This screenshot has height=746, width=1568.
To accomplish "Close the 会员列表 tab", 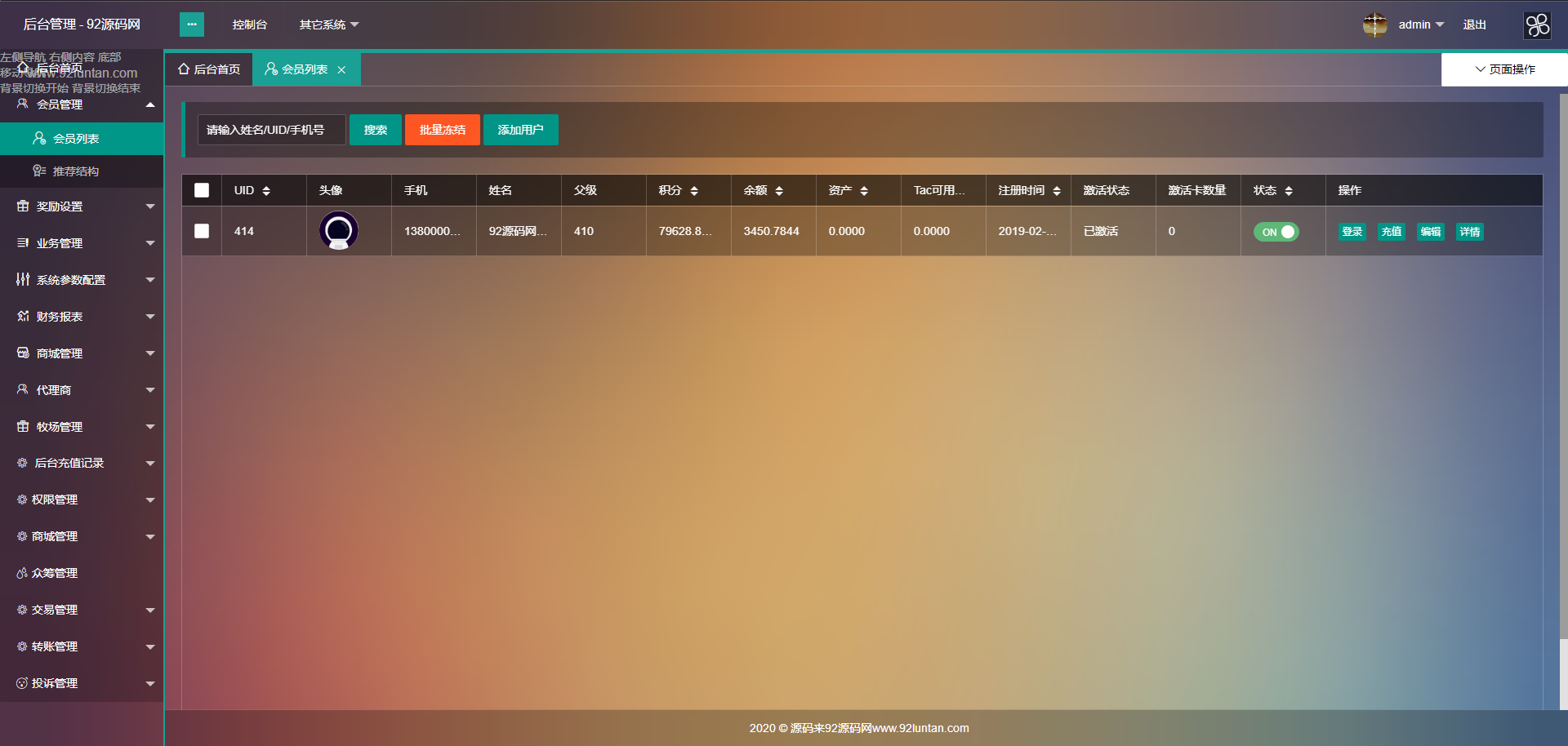I will [341, 70].
